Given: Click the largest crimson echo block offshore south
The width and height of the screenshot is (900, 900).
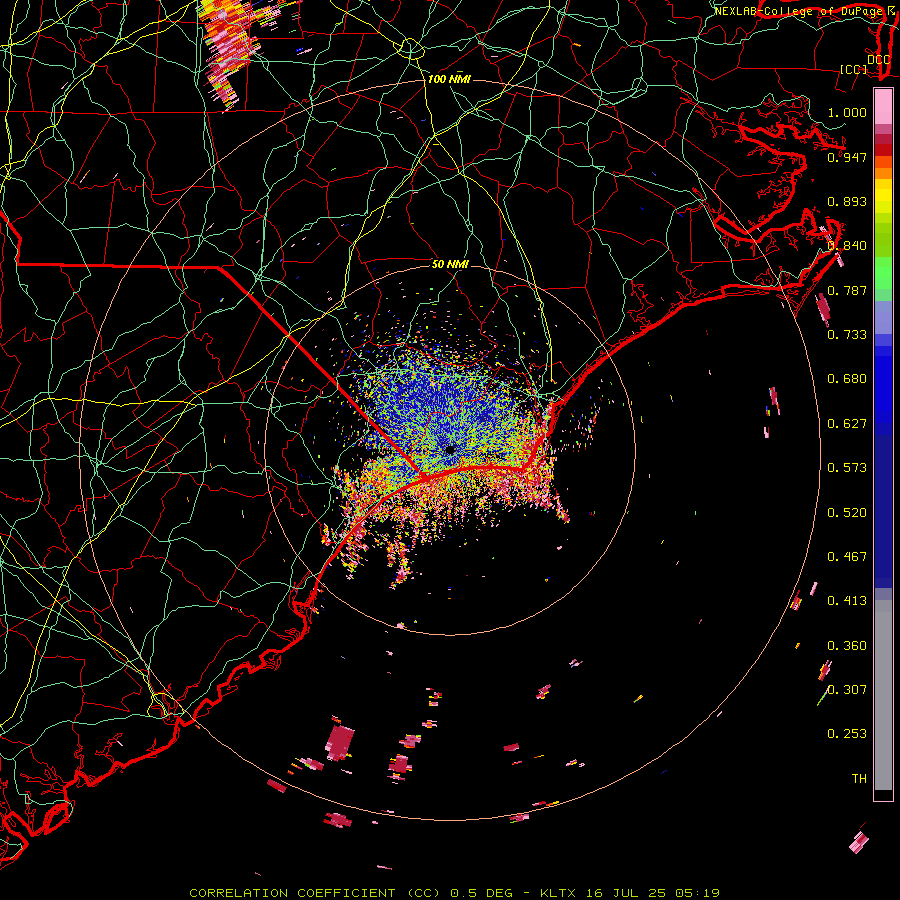Looking at the screenshot, I should [340, 743].
